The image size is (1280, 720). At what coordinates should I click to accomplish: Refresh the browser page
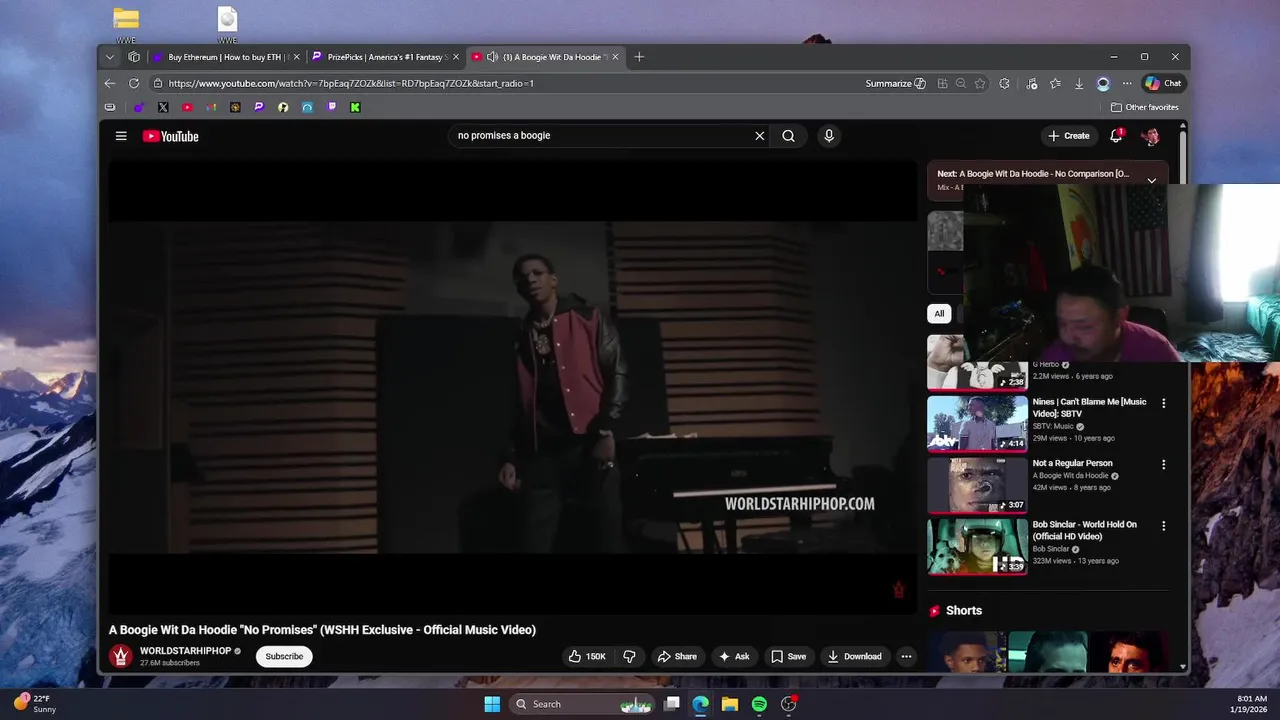click(x=134, y=83)
